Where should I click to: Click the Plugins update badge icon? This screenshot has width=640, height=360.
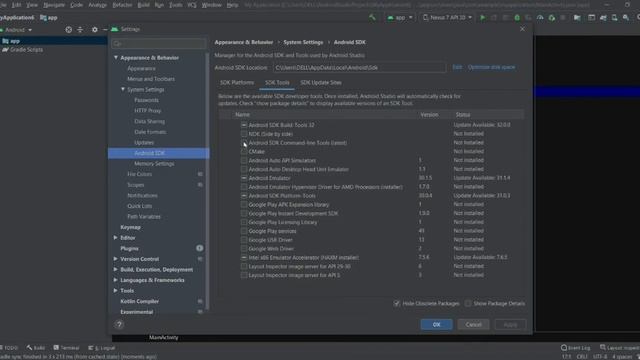(x=199, y=248)
